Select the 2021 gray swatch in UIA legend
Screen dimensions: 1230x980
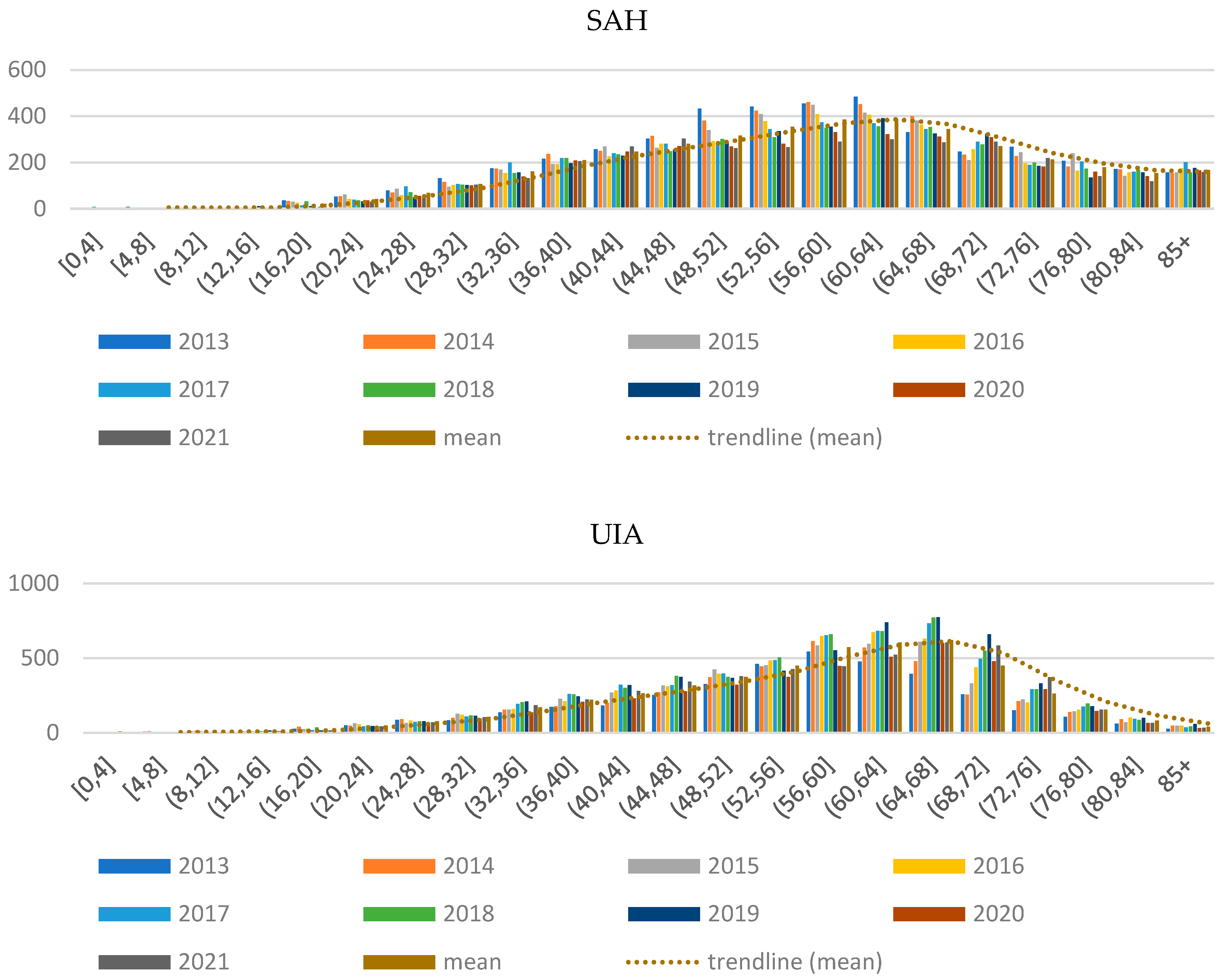pos(134,962)
